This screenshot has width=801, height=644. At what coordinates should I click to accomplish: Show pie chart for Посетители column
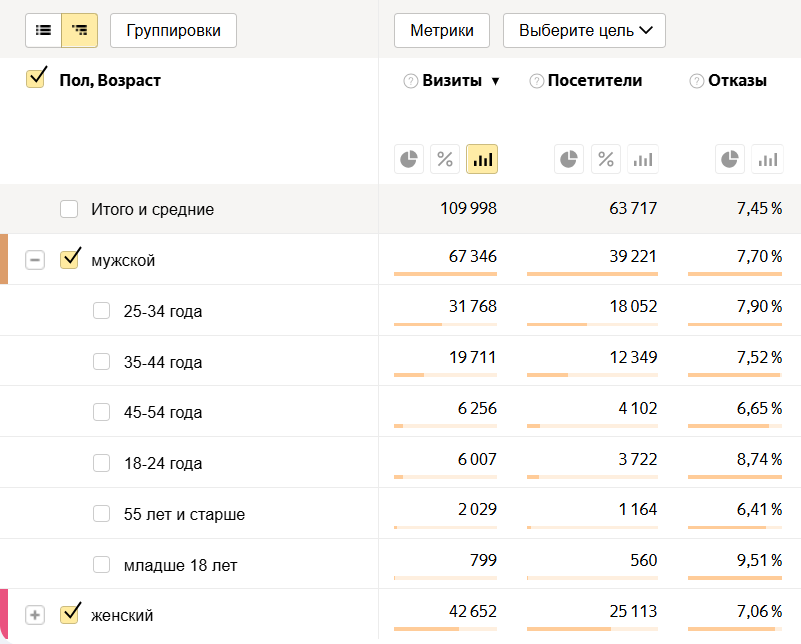click(x=568, y=159)
